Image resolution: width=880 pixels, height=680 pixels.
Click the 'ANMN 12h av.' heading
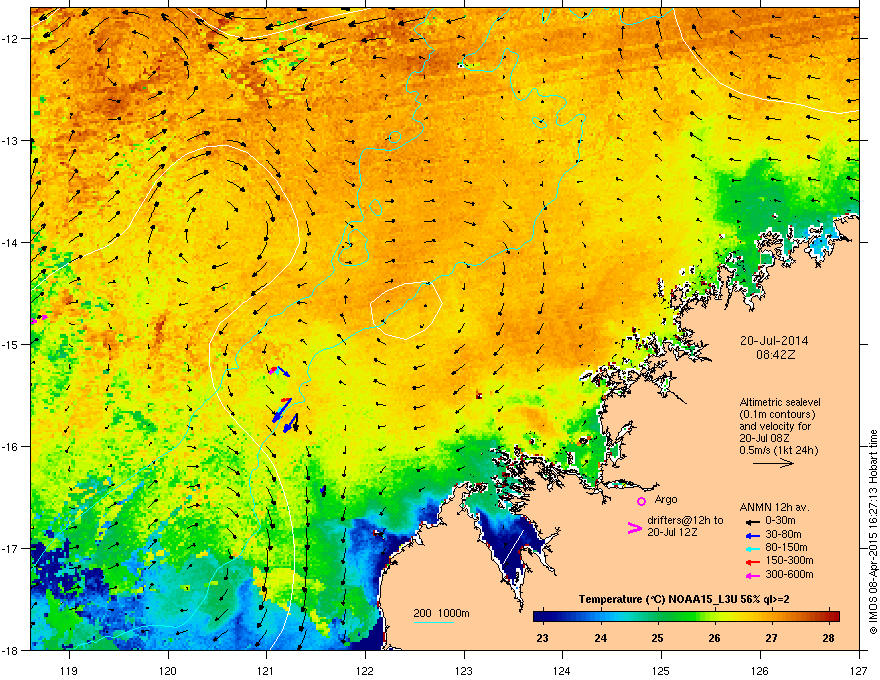[x=774, y=507]
